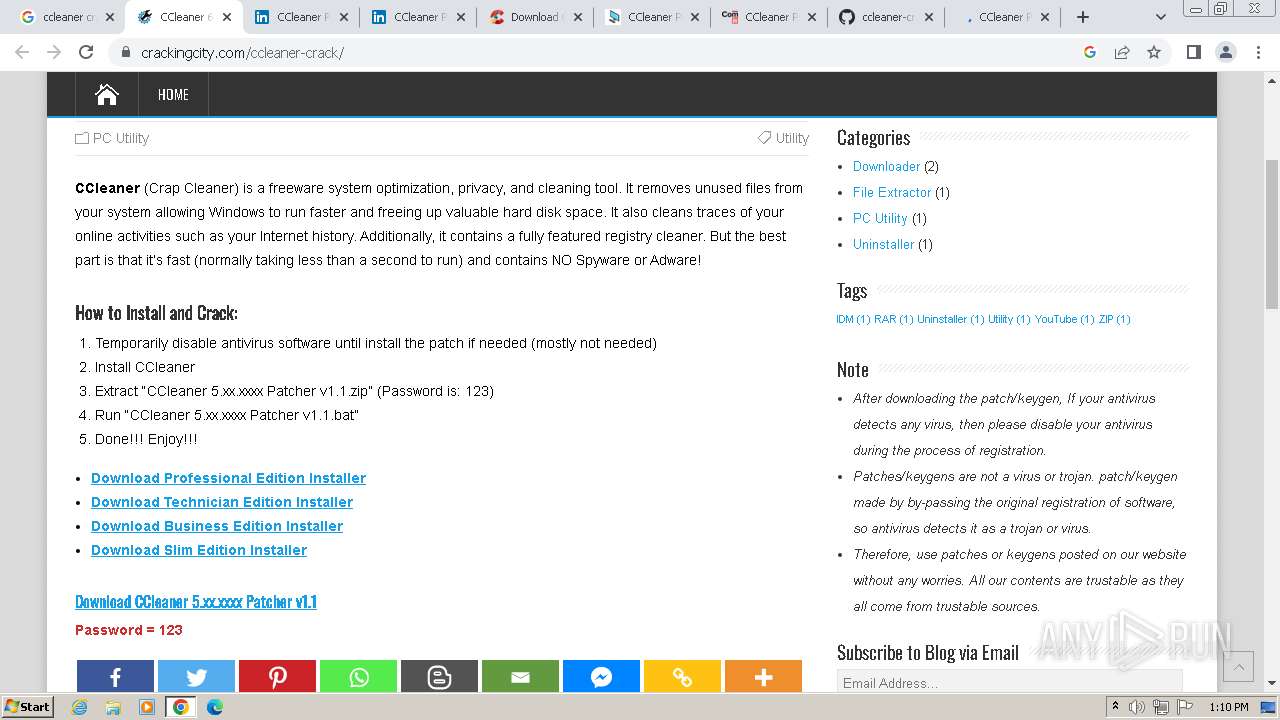1280x720 pixels.
Task: Open Microsoft Edge from taskbar
Action: tap(214, 707)
